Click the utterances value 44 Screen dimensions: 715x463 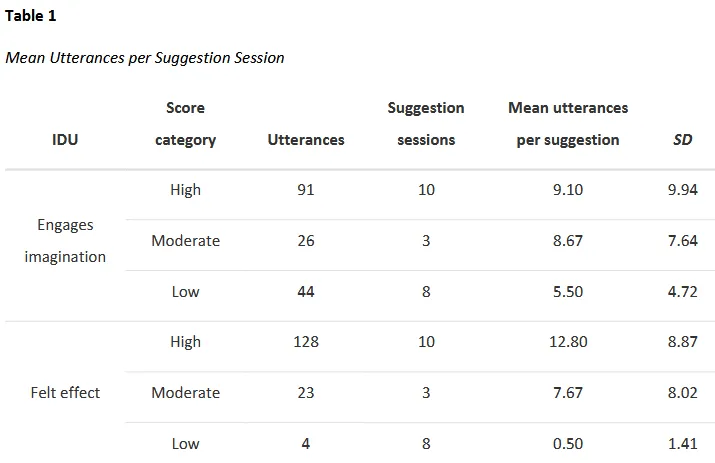306,292
